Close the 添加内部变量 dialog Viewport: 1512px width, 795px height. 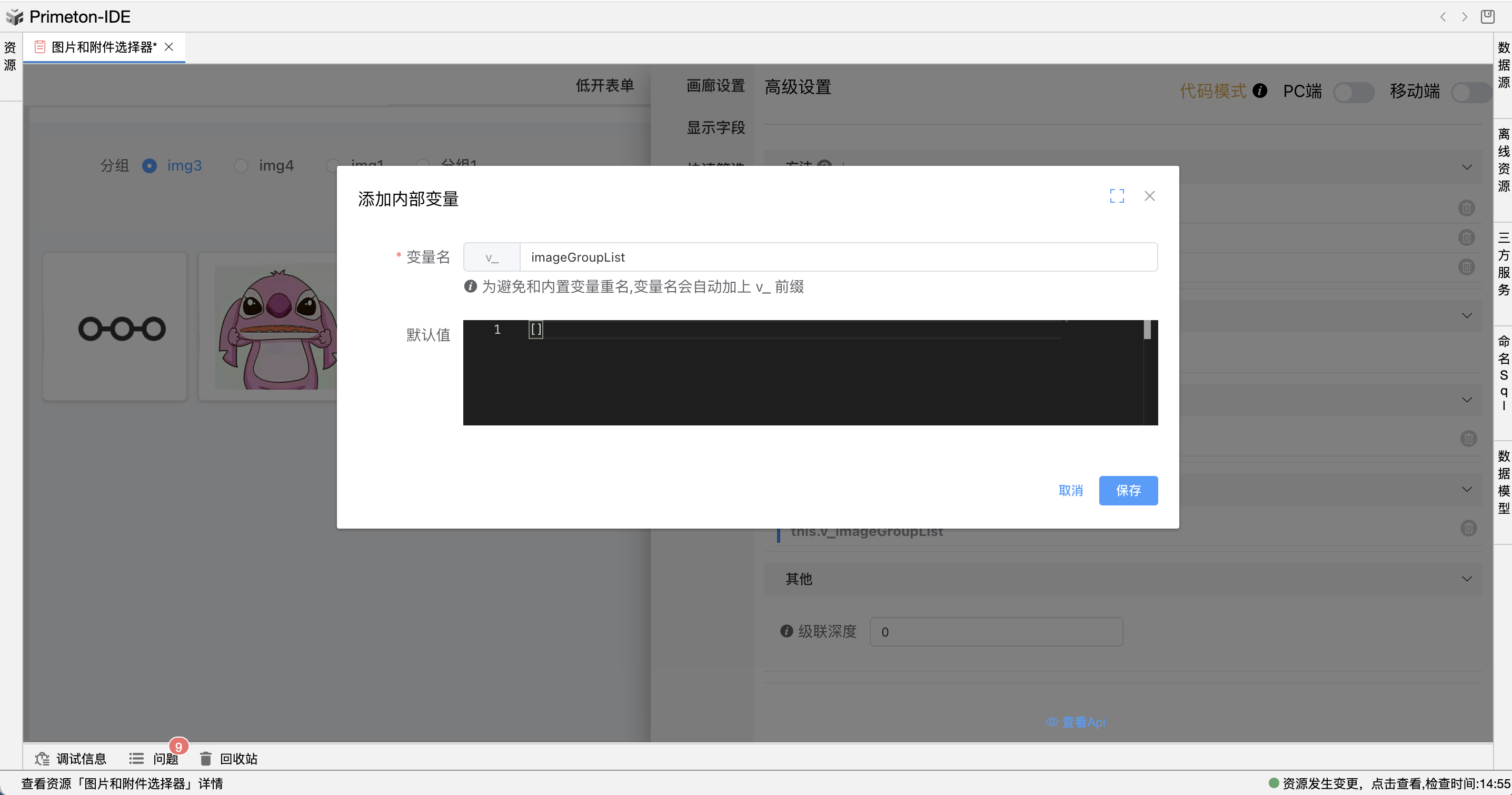[x=1149, y=196]
